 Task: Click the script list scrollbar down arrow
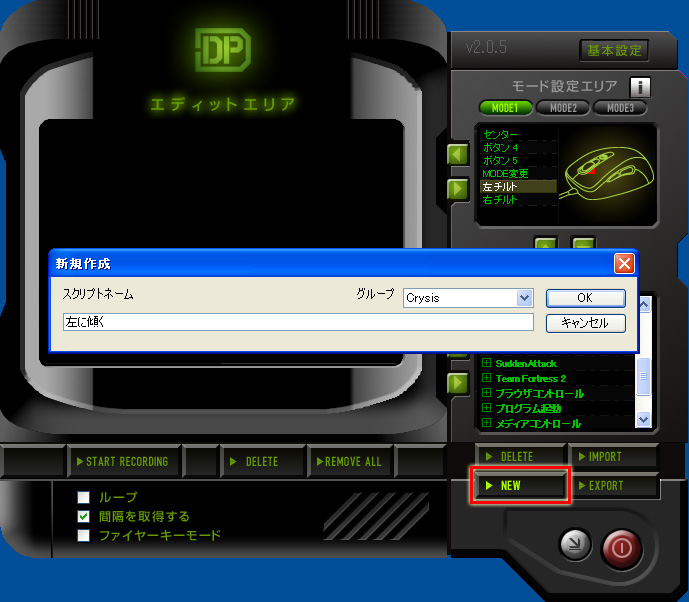(x=644, y=421)
